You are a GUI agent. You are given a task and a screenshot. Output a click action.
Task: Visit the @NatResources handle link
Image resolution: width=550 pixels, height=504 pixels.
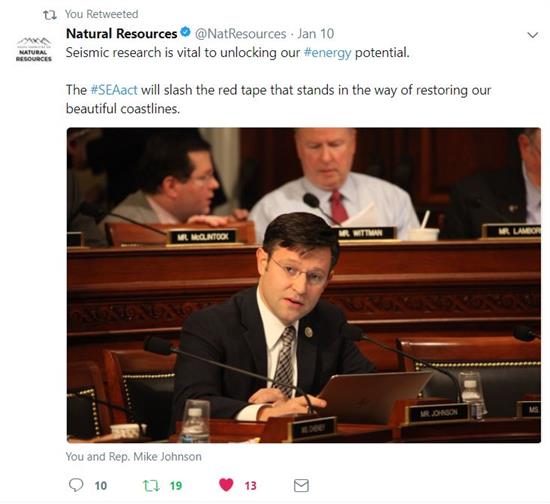[x=240, y=34]
